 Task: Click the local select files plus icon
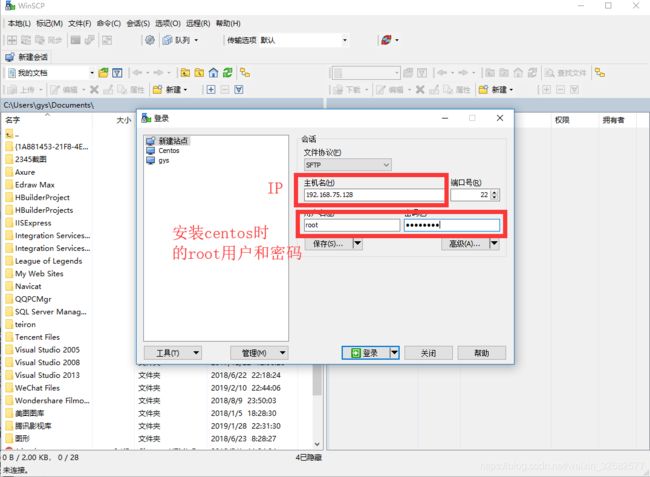tap(211, 90)
